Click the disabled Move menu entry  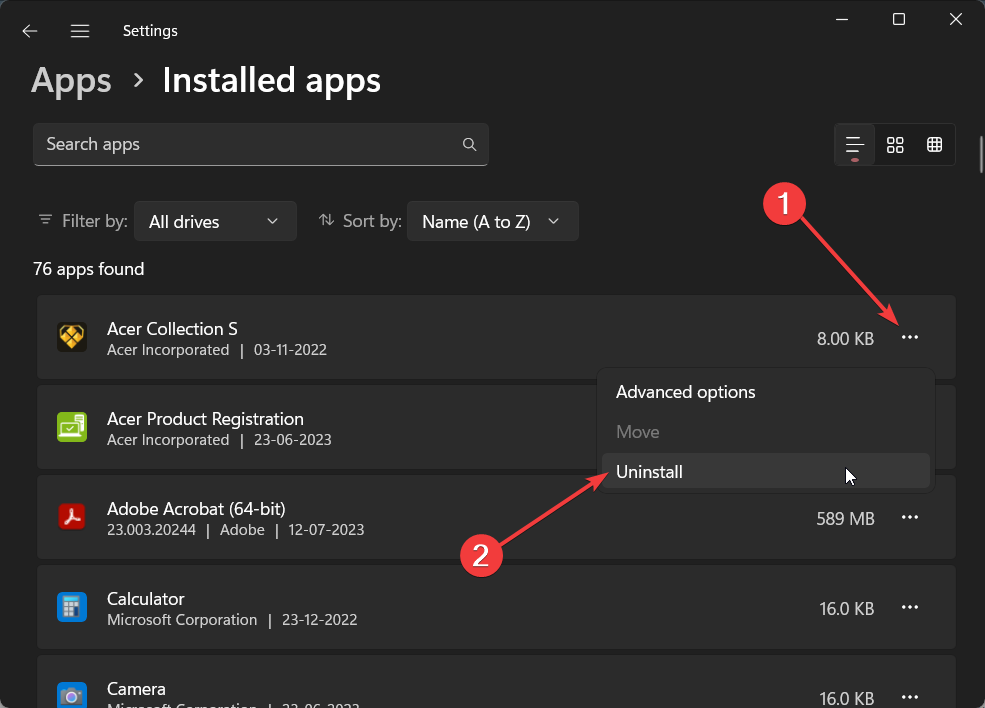(766, 432)
